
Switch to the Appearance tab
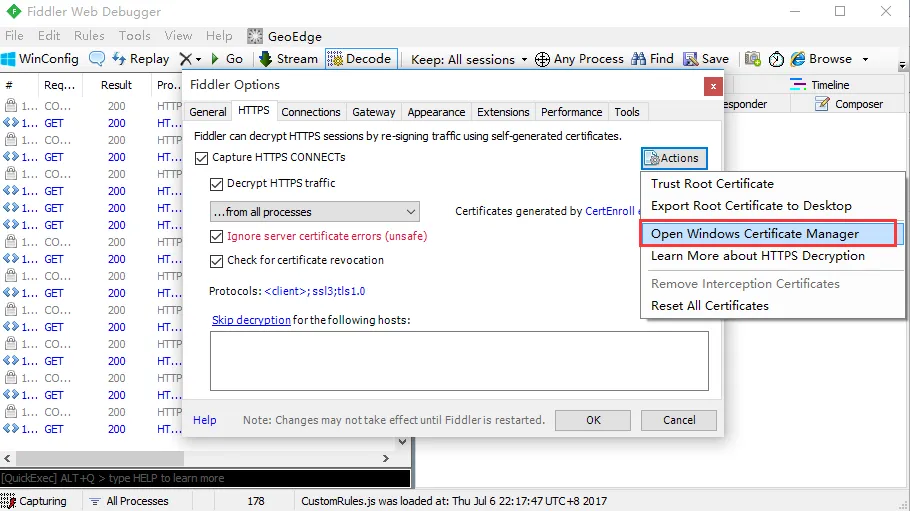coord(436,111)
